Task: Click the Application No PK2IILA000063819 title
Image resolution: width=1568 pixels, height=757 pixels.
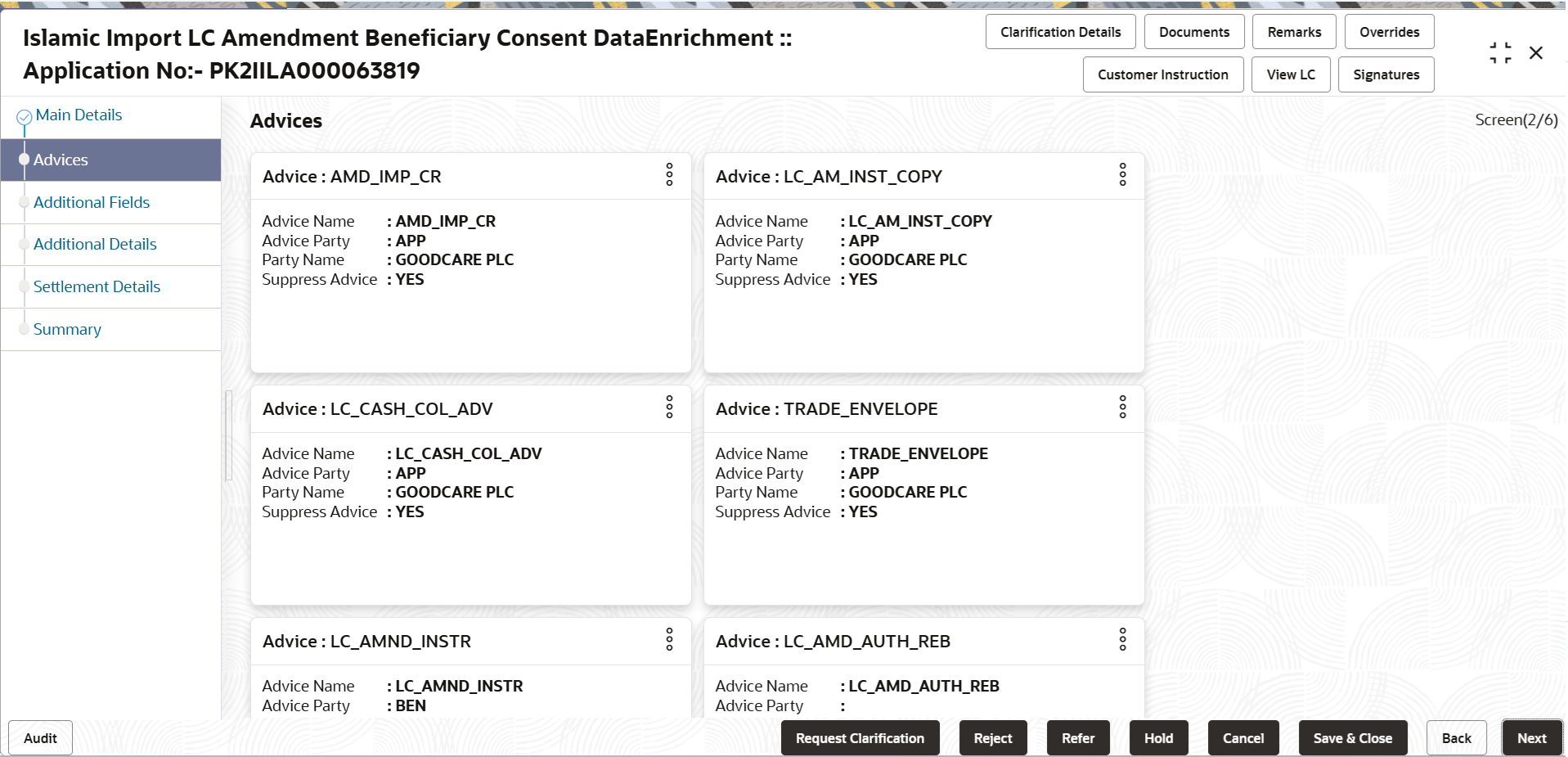Action: (x=222, y=71)
